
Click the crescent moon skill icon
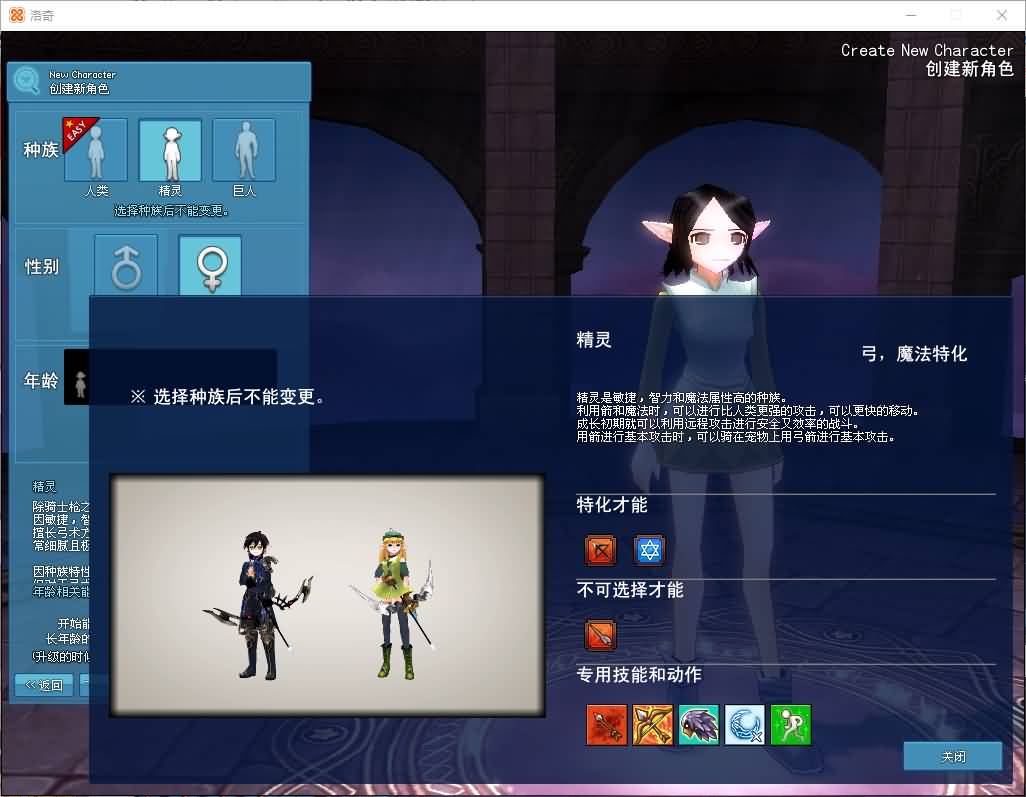(x=744, y=725)
